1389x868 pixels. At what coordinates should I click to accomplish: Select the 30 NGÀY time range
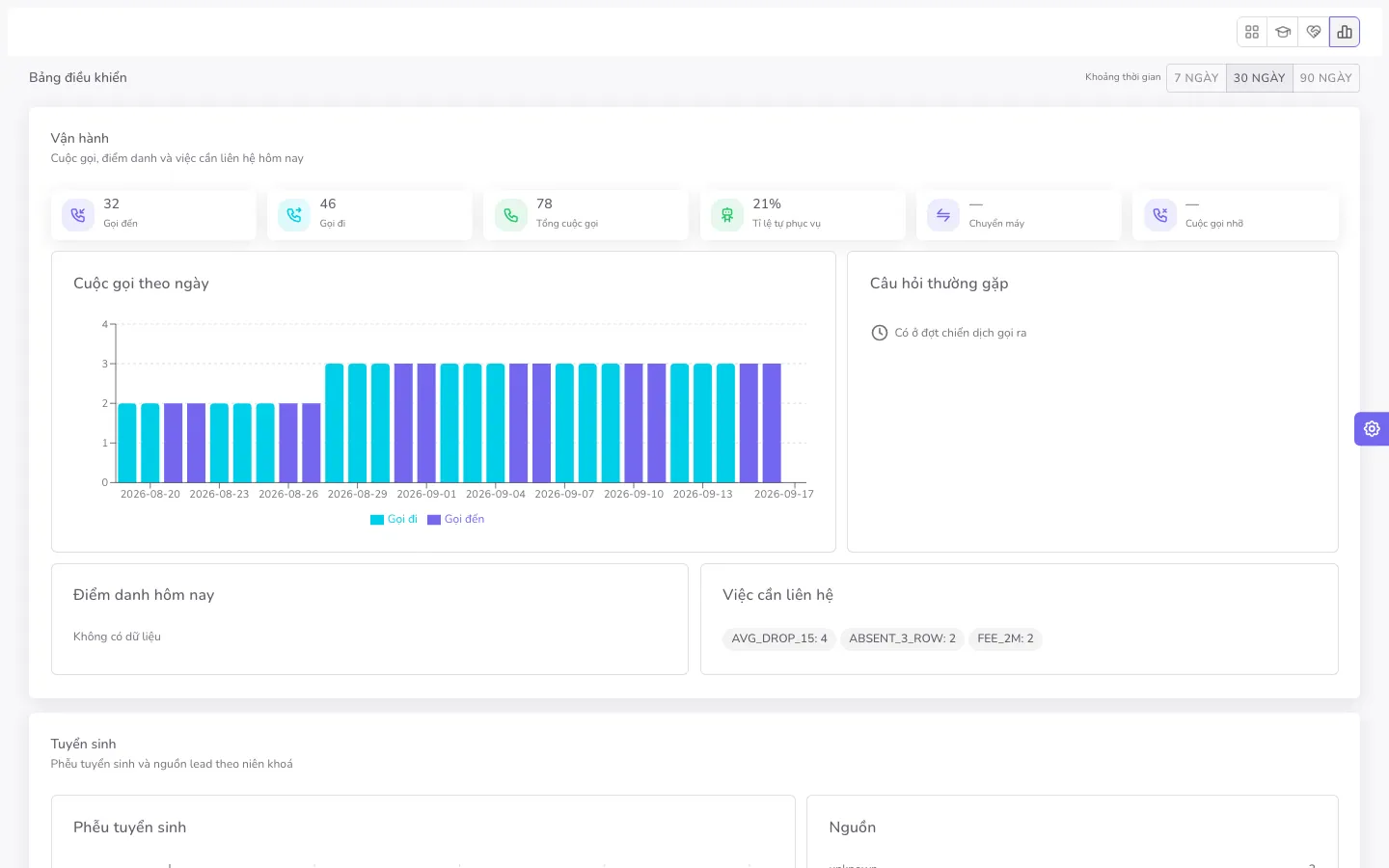pyautogui.click(x=1260, y=78)
